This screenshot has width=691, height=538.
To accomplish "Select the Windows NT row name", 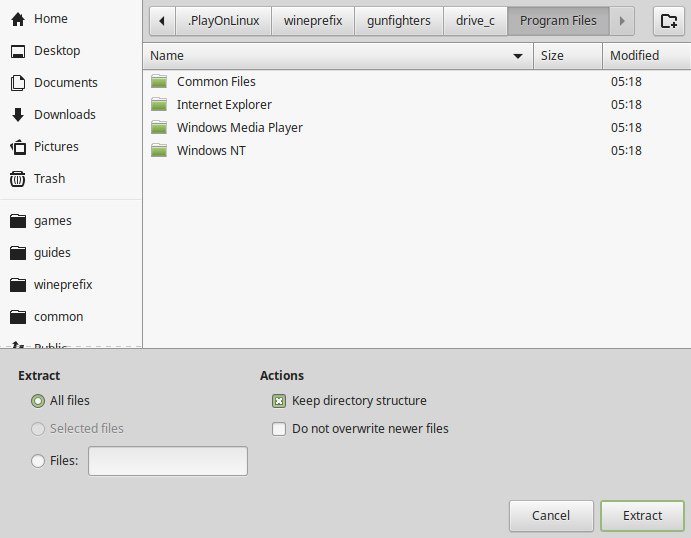I will 212,150.
